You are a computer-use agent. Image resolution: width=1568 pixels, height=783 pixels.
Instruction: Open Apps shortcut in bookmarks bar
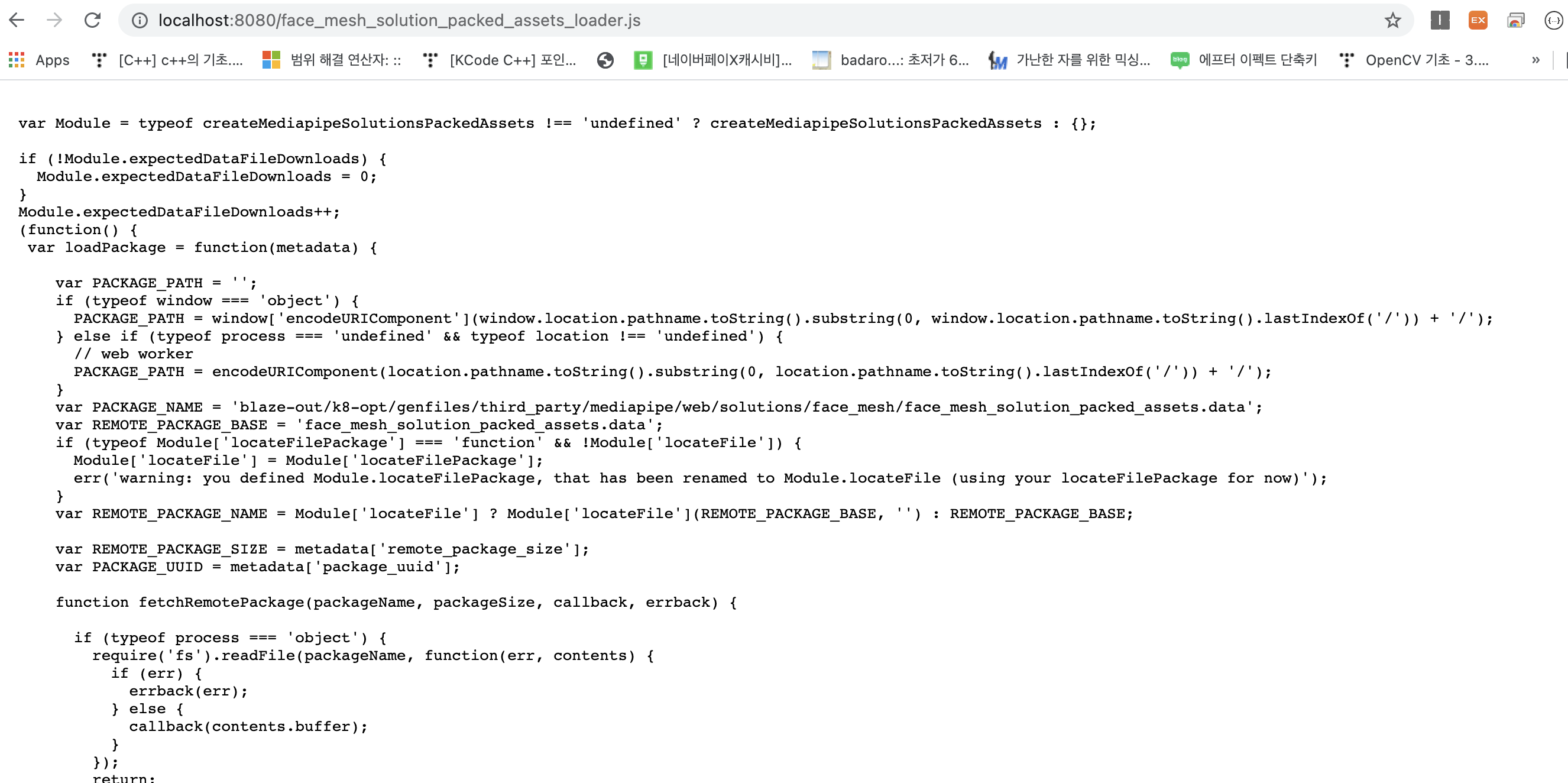[x=40, y=60]
